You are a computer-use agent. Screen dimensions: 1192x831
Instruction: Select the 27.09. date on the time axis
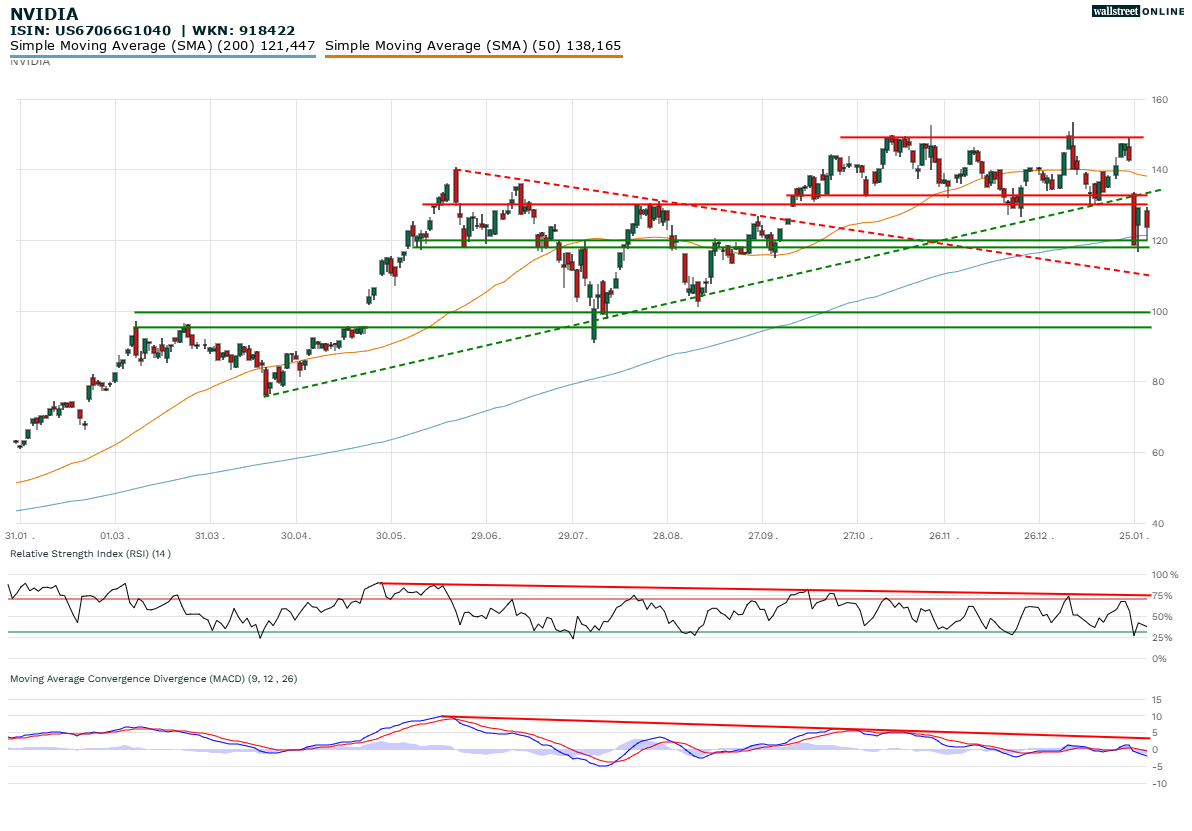(x=762, y=536)
